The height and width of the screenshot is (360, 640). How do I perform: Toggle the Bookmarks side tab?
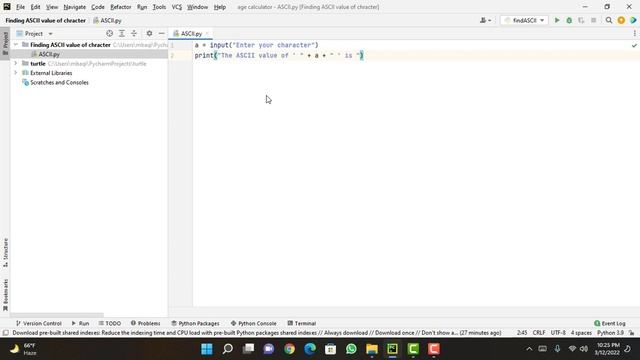[x=5, y=295]
